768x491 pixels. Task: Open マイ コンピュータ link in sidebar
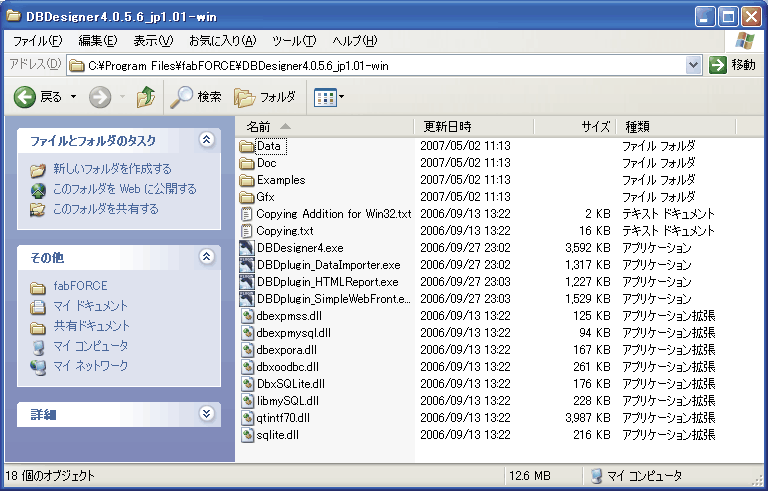click(91, 346)
